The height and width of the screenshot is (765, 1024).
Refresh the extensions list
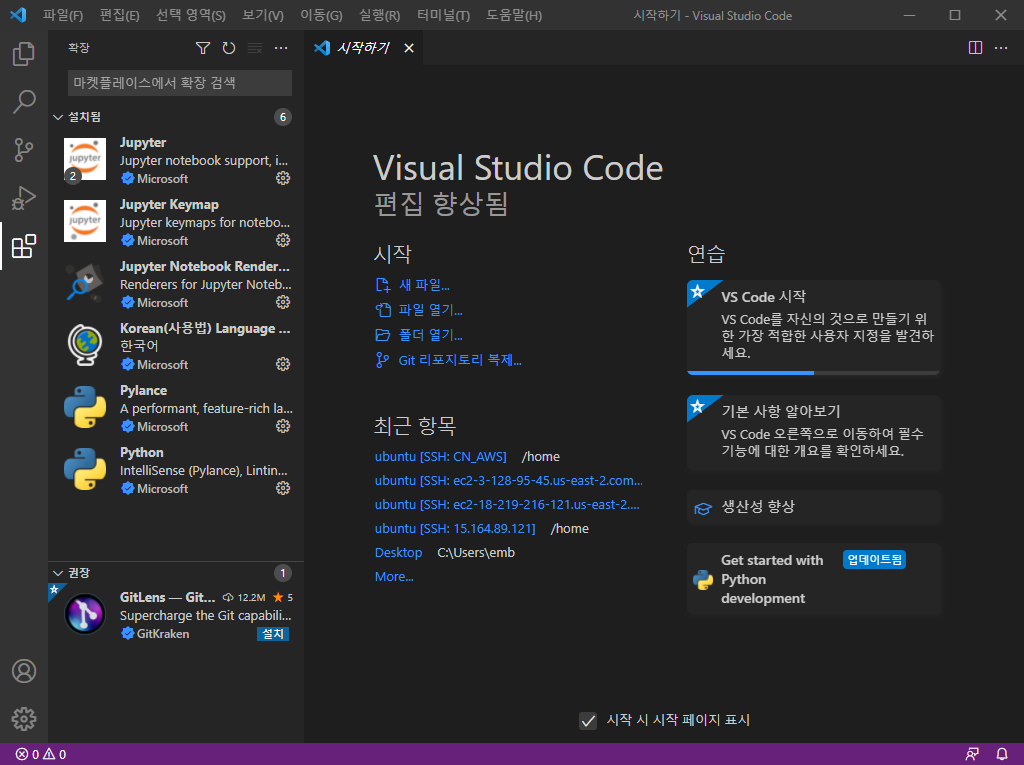coord(229,48)
